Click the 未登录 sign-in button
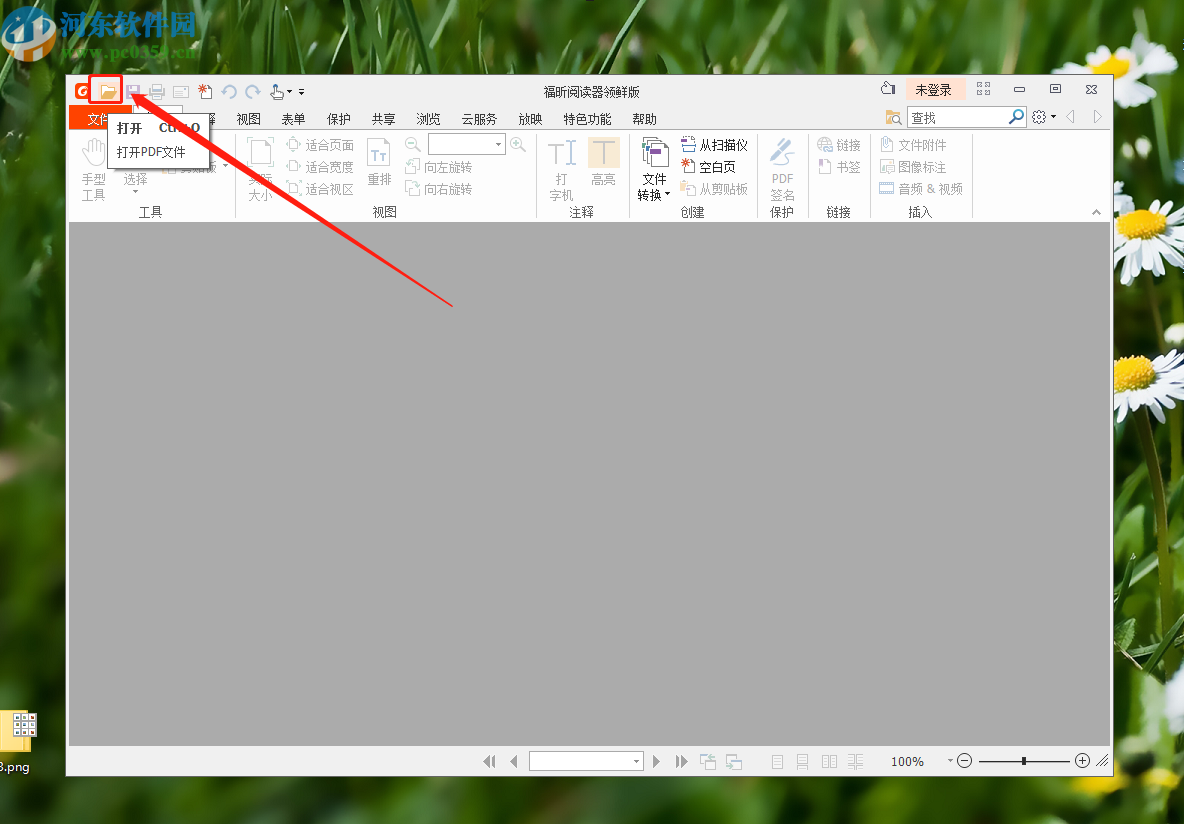 pos(934,90)
